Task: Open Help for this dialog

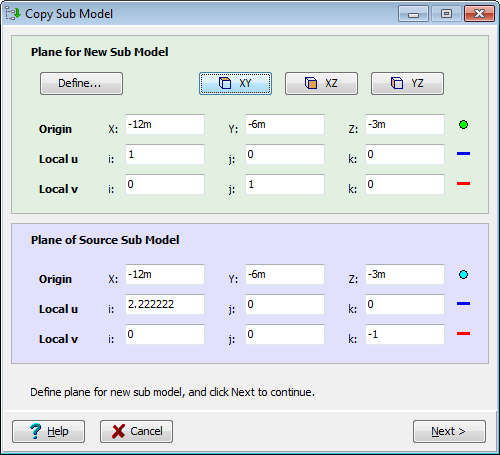Action: (49, 431)
